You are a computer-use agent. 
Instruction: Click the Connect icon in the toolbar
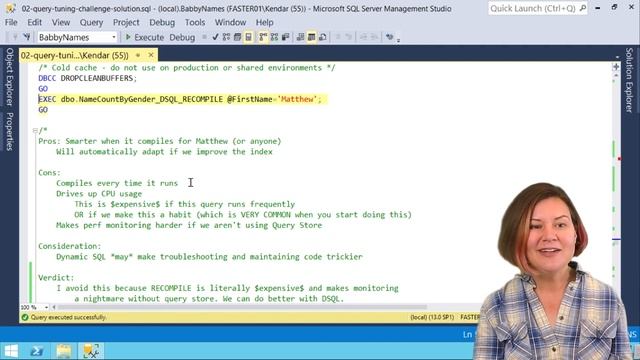coord(15,37)
